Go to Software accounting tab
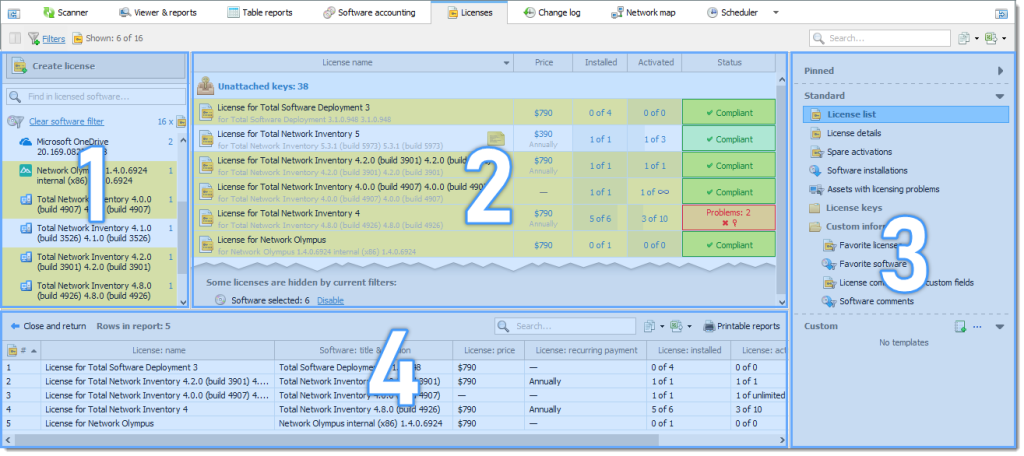This screenshot has width=1024, height=456. coord(369,12)
